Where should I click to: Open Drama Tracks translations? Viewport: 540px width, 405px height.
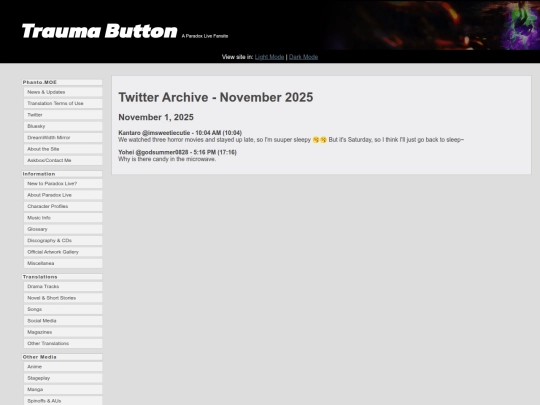click(x=63, y=287)
